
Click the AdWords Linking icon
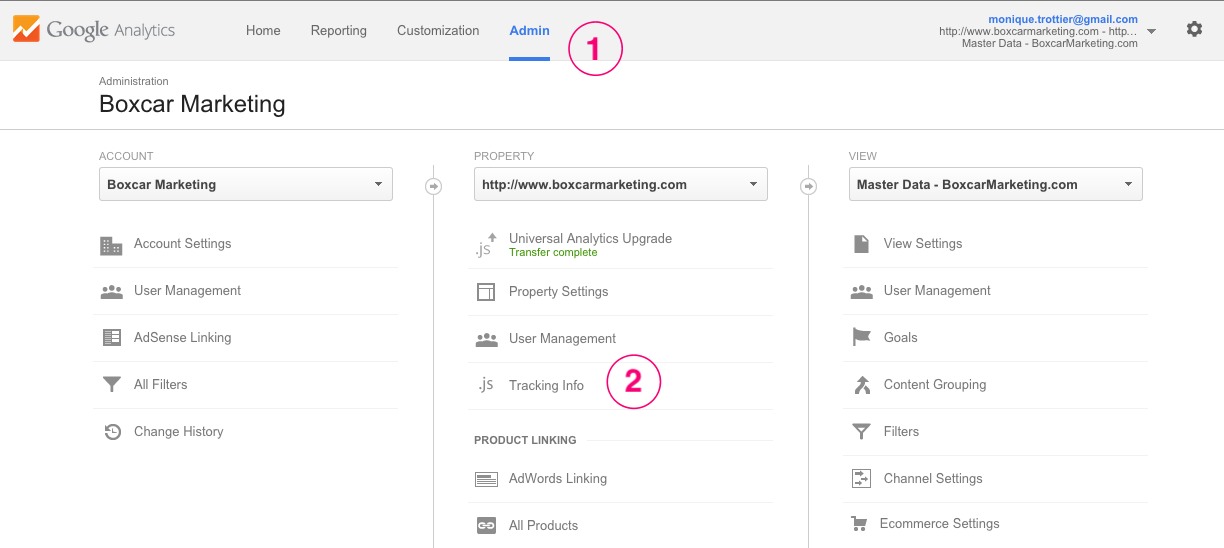tap(486, 479)
